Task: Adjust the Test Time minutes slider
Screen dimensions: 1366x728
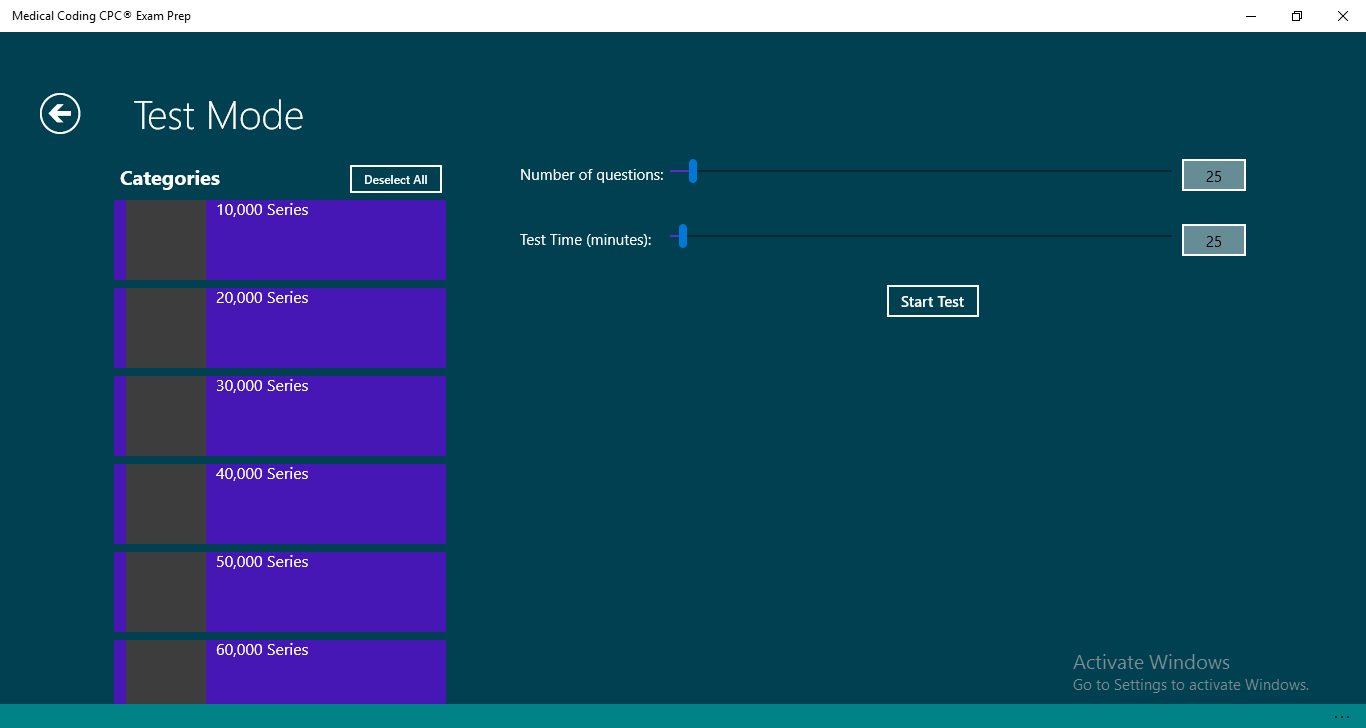Action: tap(682, 237)
